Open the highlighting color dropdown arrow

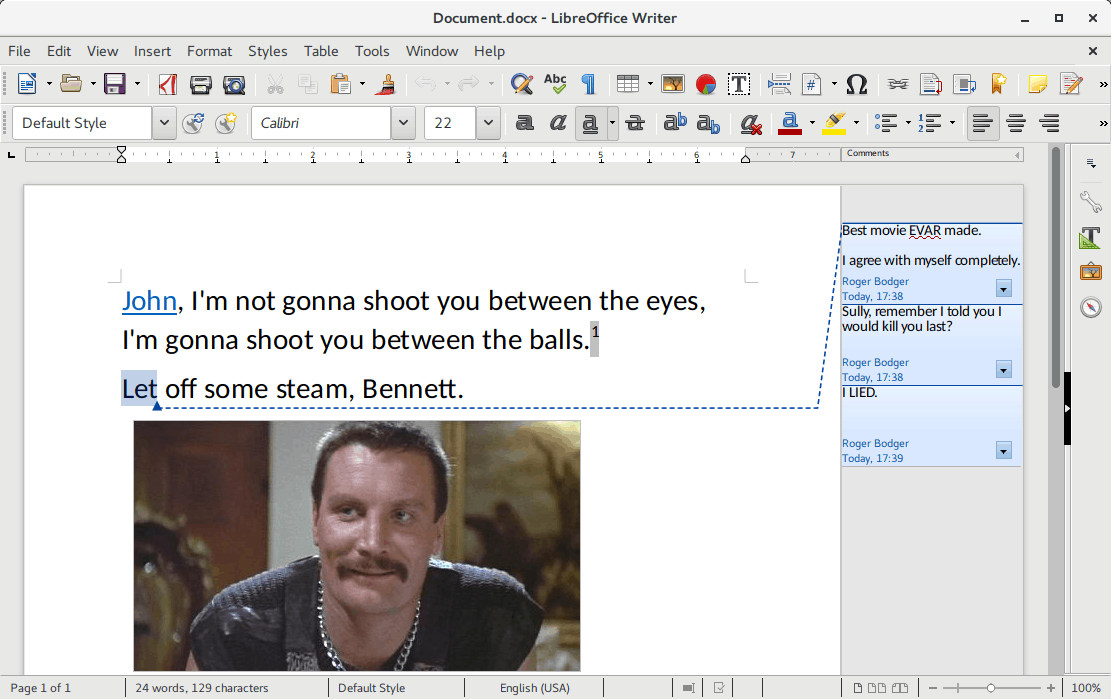tap(856, 123)
